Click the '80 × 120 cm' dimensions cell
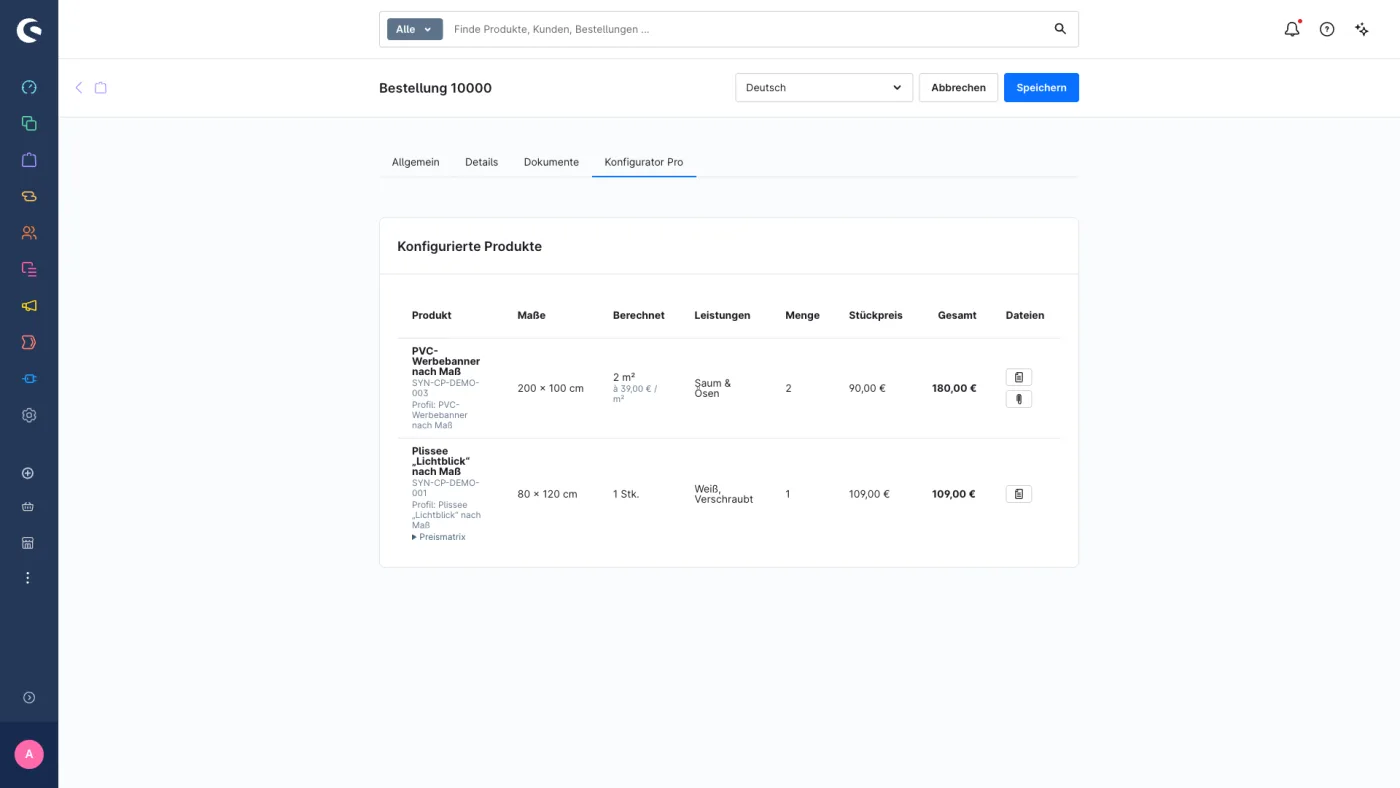 547,494
